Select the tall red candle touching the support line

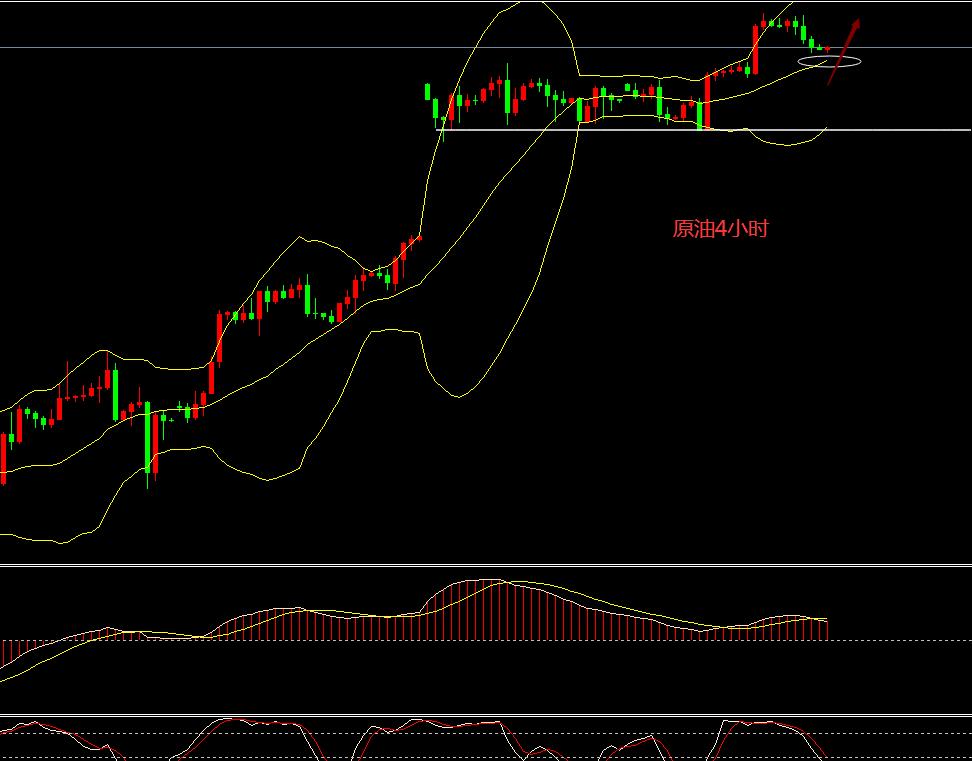coord(707,102)
